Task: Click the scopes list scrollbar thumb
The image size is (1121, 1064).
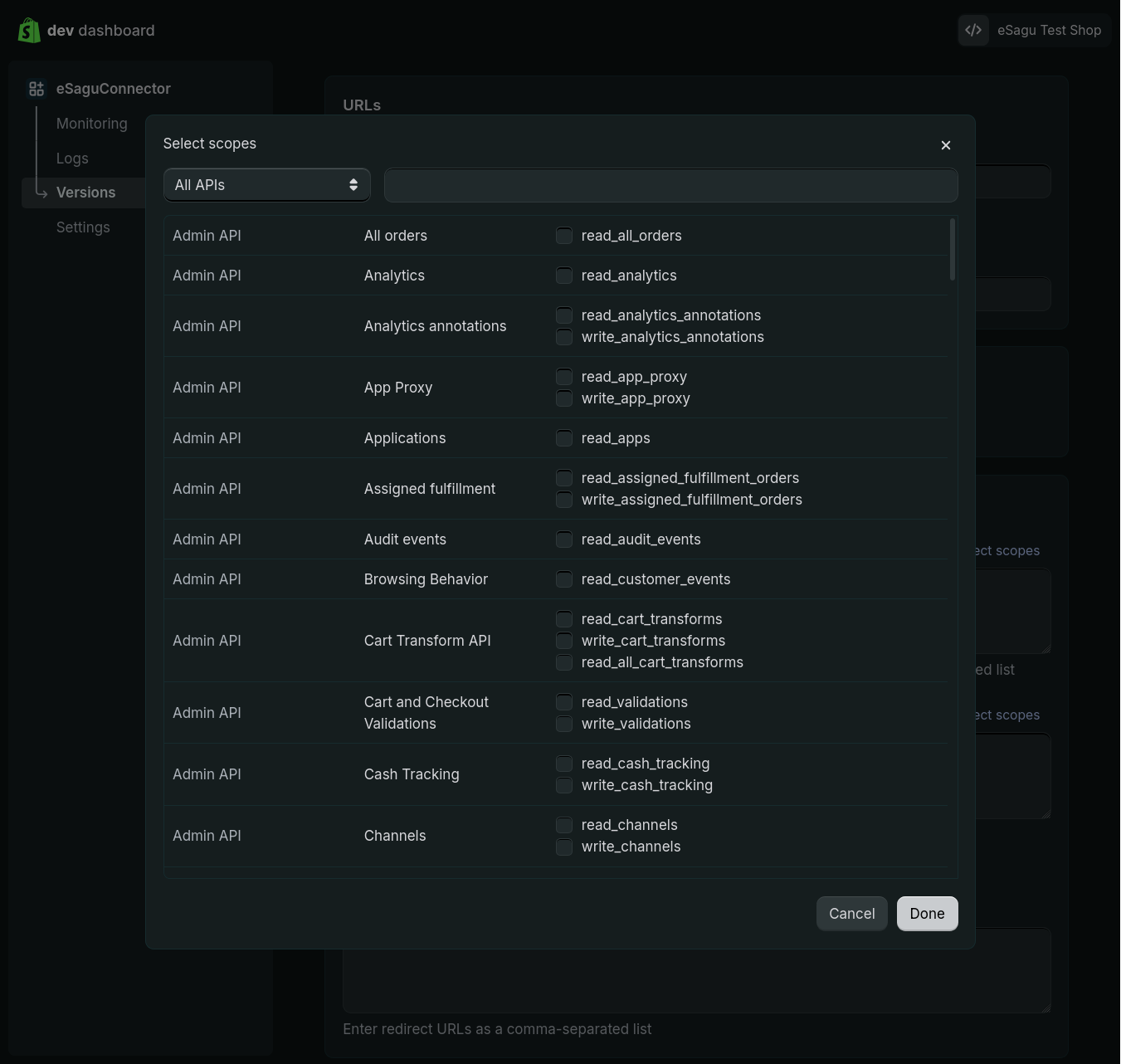Action: pyautogui.click(x=953, y=250)
